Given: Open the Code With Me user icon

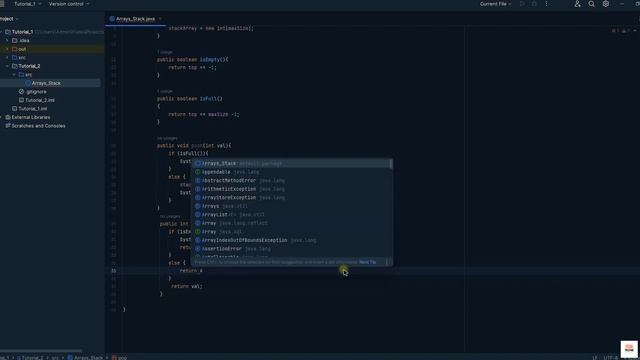Looking at the screenshot, I should 577,4.
